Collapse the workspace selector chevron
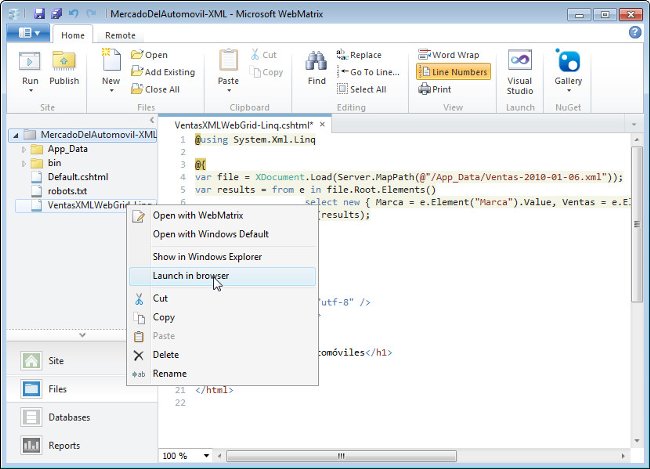The image size is (650, 469). [82, 335]
